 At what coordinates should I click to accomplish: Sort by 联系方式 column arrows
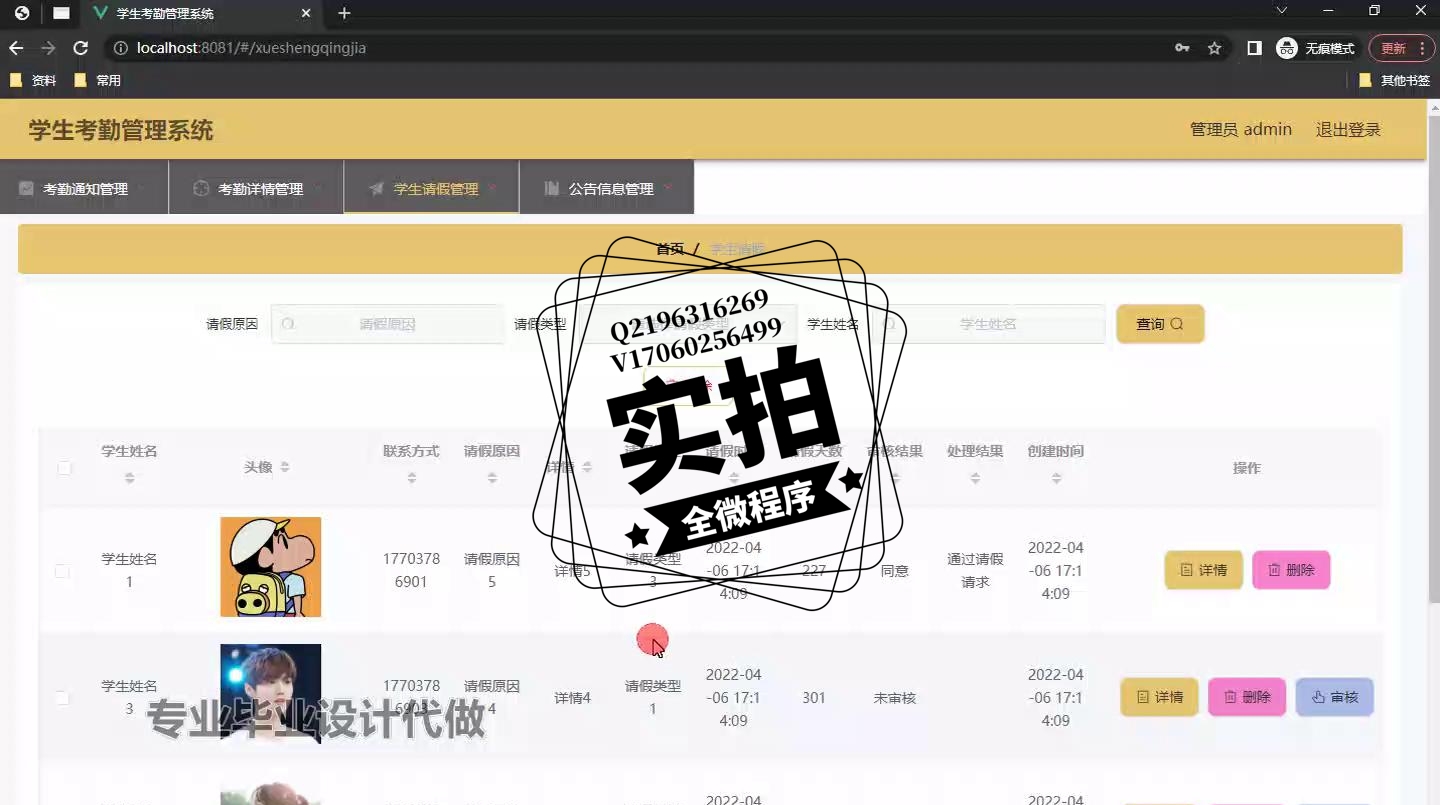pos(411,479)
